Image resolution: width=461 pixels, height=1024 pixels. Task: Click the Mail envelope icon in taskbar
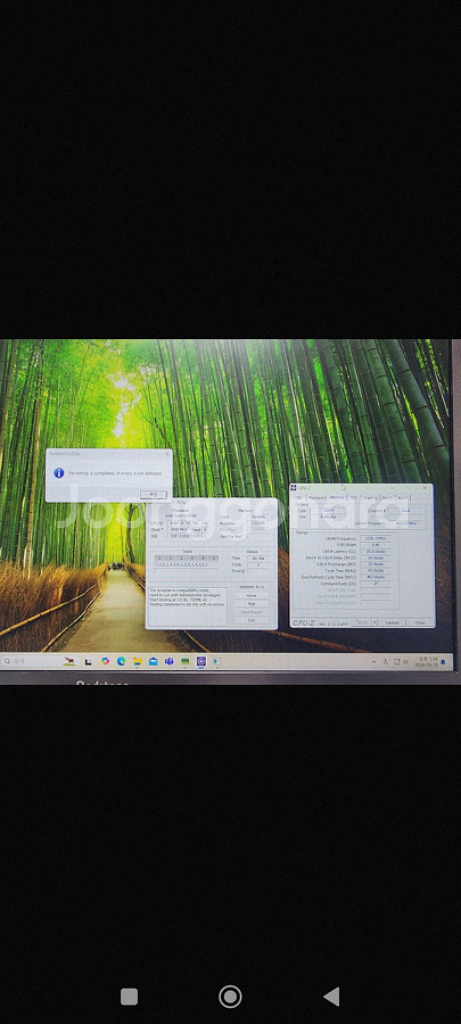click(153, 661)
